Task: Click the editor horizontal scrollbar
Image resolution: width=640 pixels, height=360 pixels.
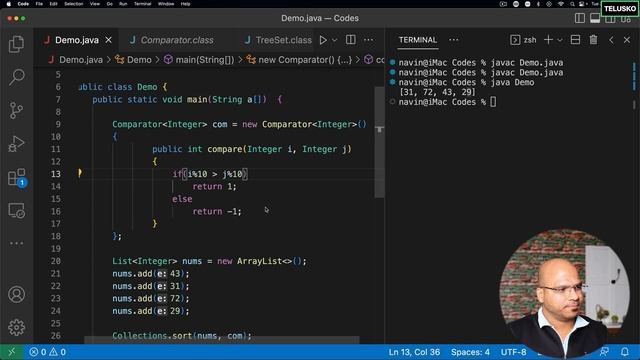Action: (x=222, y=340)
